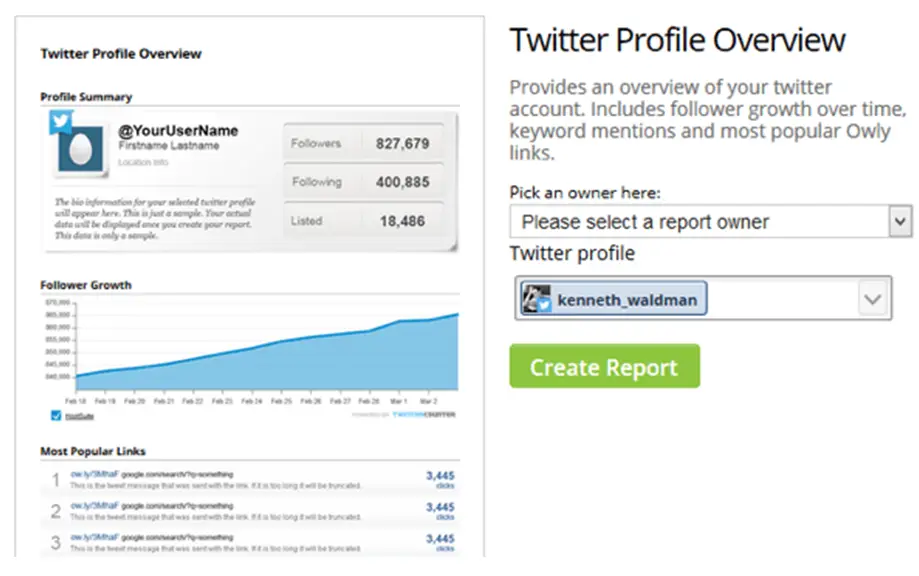This screenshot has height=576, width=919.
Task: Open the second ow.ly popular link
Action: point(94,506)
